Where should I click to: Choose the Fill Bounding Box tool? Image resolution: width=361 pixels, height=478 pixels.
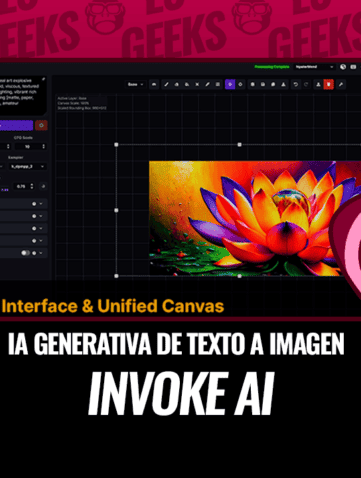187,85
